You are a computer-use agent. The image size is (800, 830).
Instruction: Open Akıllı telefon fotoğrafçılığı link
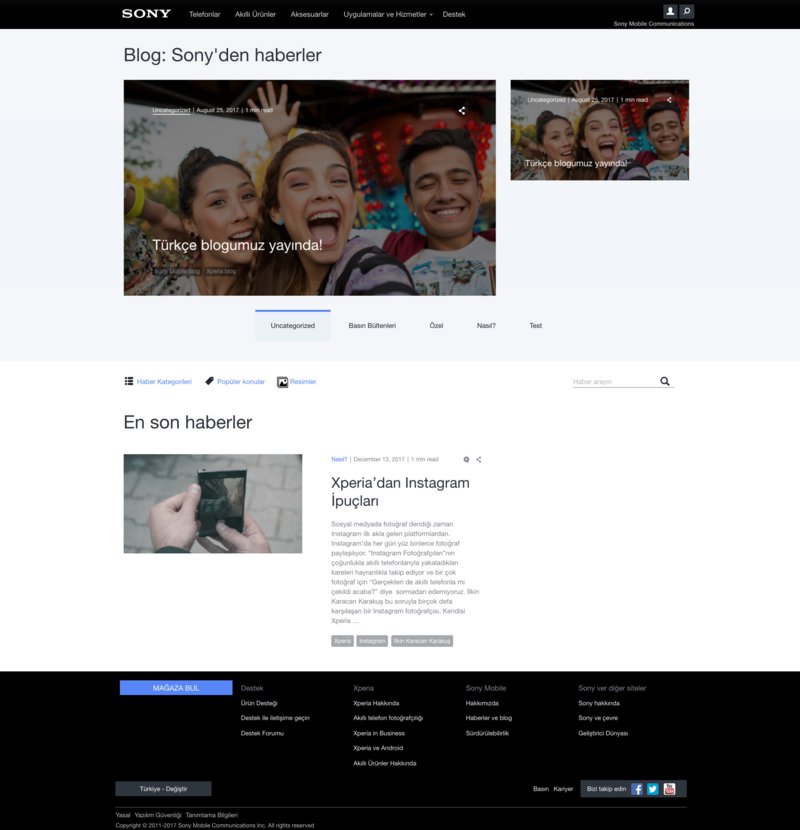click(x=388, y=718)
